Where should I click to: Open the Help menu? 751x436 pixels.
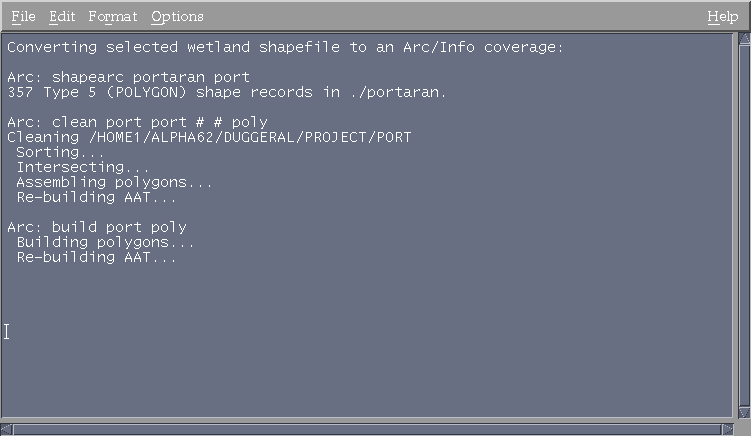click(722, 16)
